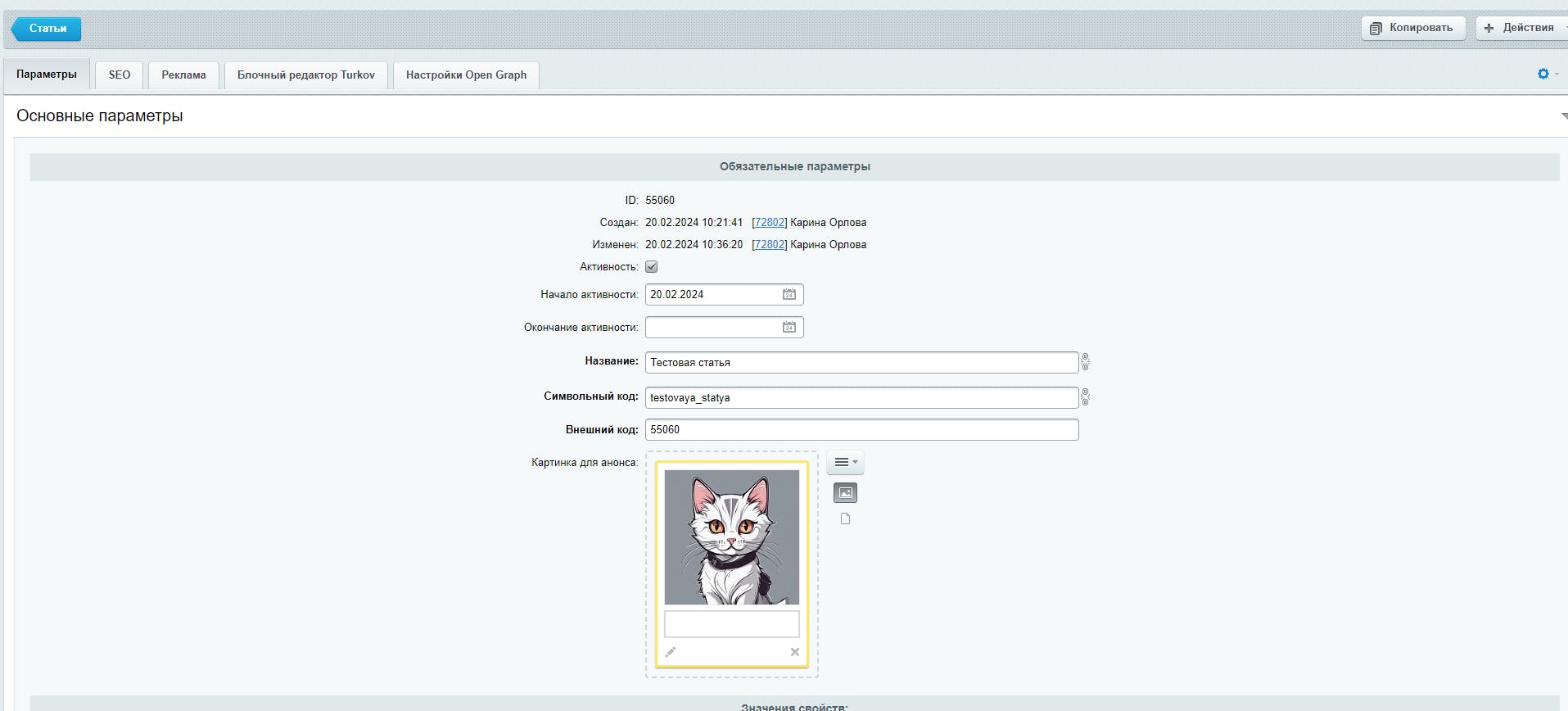This screenshot has height=711, width=1568.
Task: Open Блочный редактор Turkov tab
Action: (x=306, y=75)
